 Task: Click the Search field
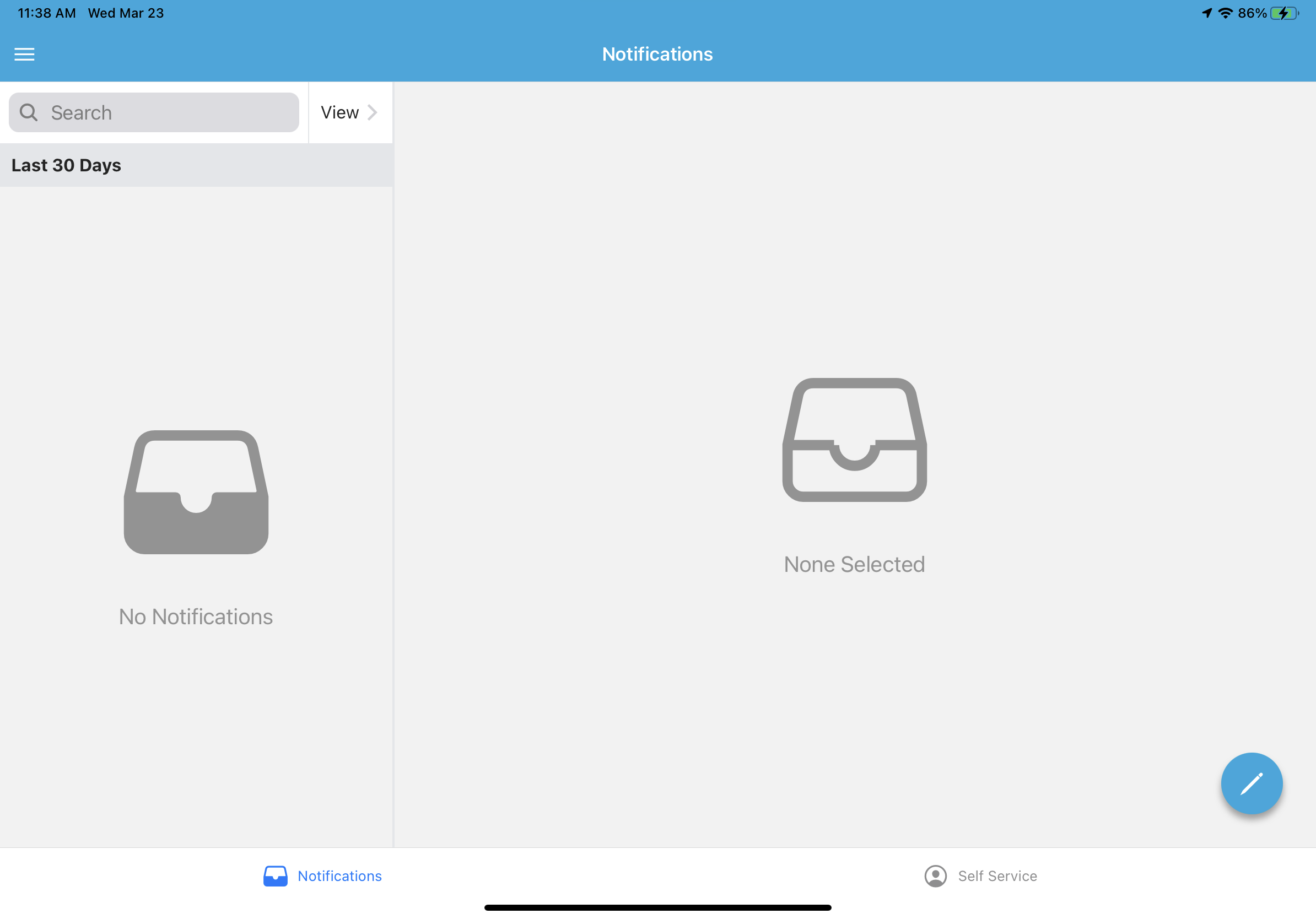154,112
